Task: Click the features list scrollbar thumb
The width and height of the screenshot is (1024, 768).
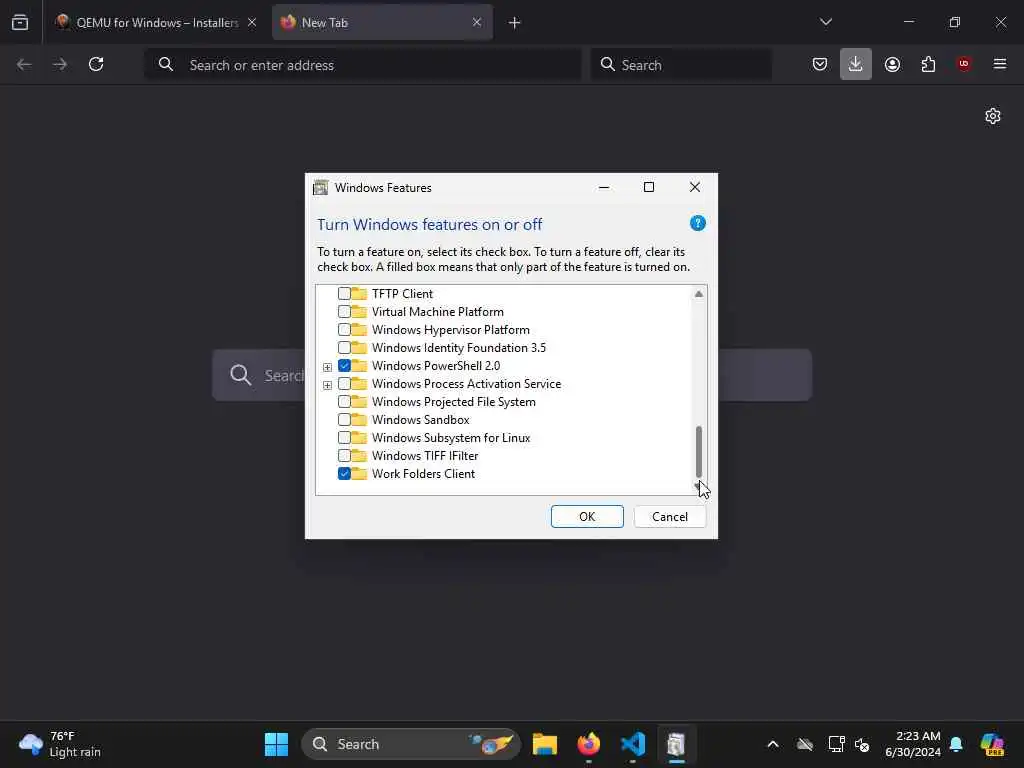Action: tap(699, 451)
